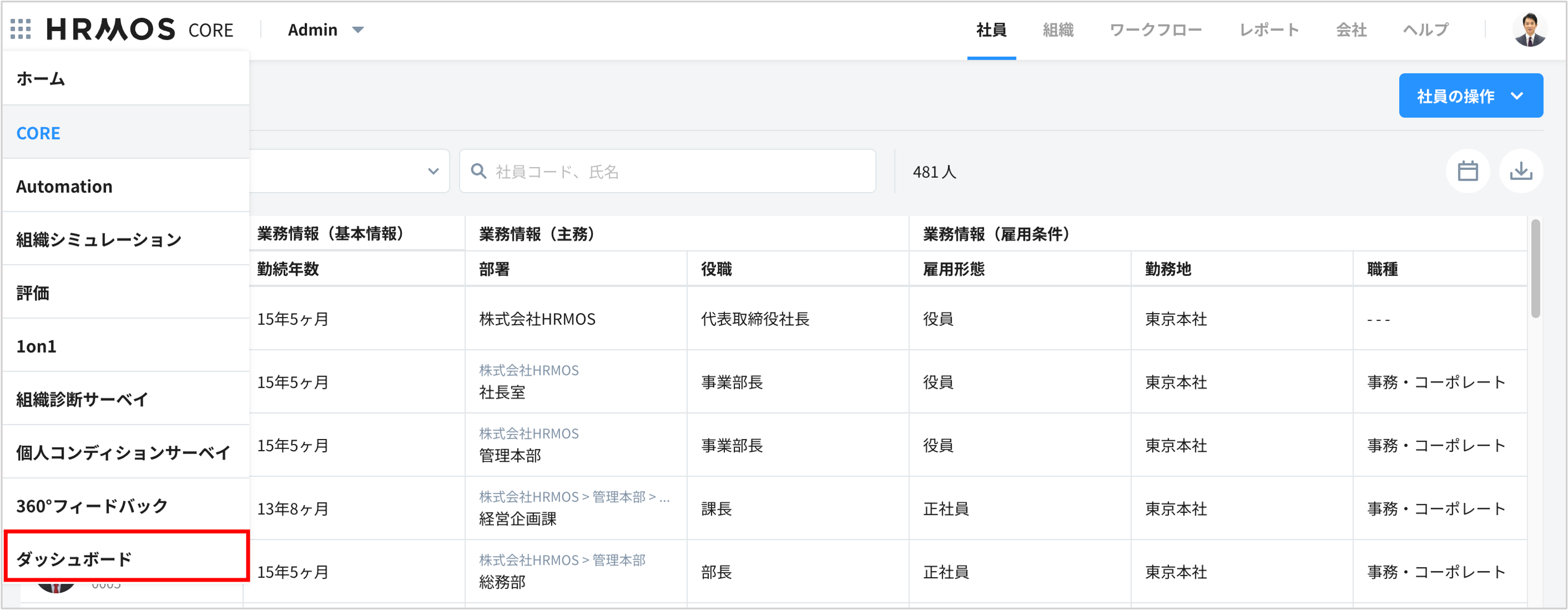
Task: Click the search magnifier icon
Action: pos(479,172)
